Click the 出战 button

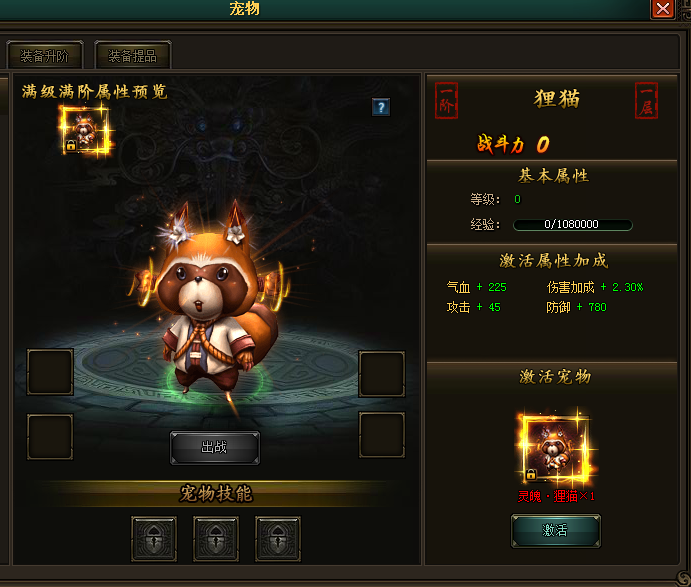coord(215,448)
